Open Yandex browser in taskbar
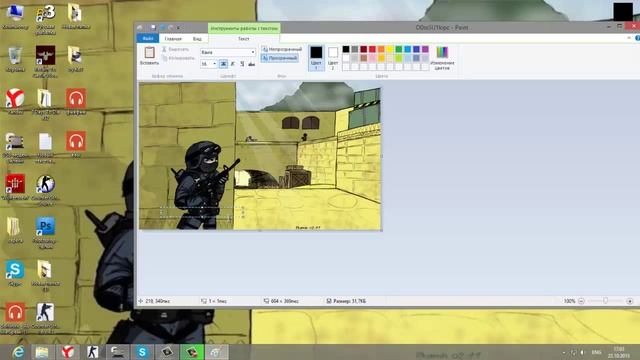640x360 pixels. tap(68, 352)
